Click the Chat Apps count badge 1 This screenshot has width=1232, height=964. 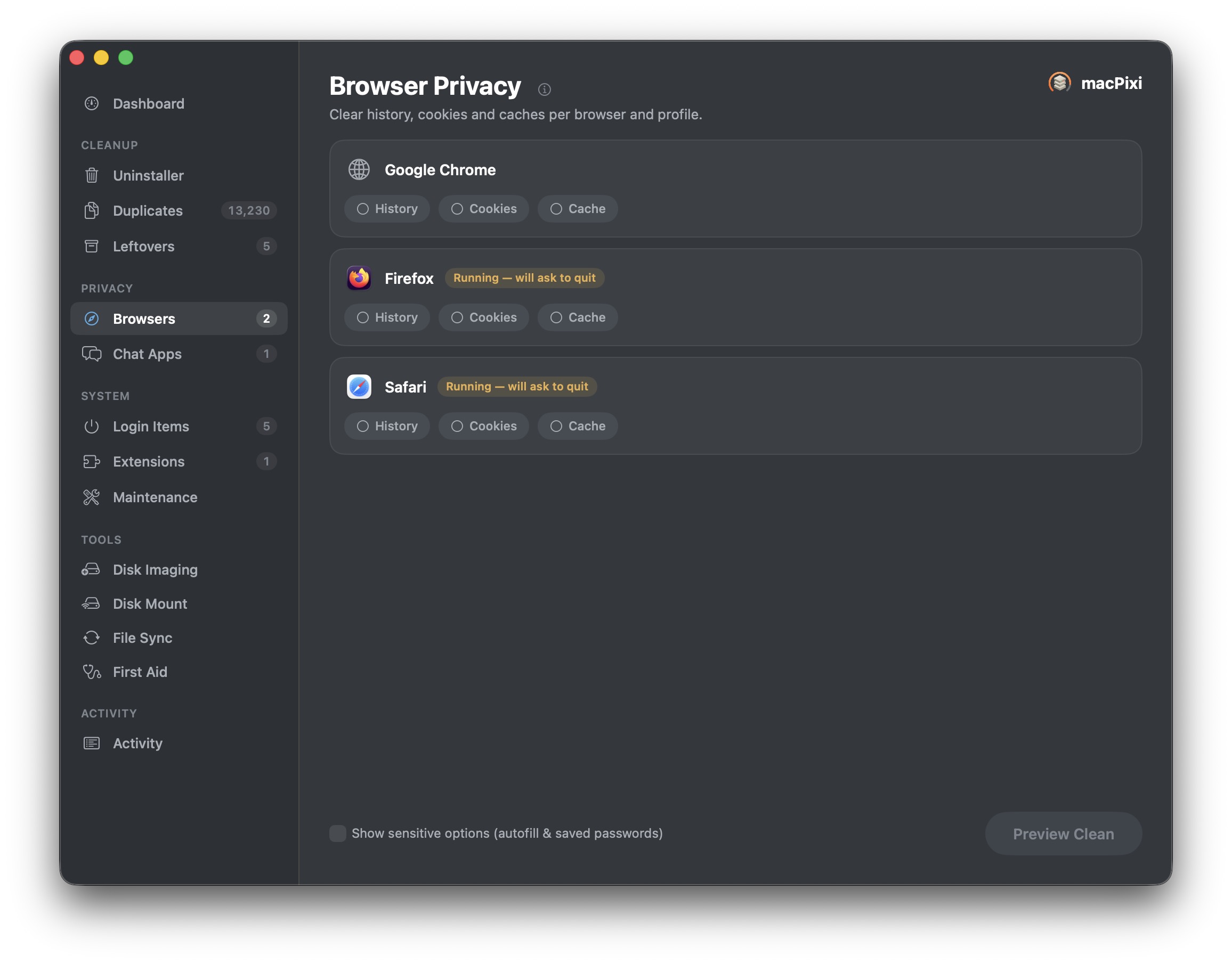coord(266,354)
